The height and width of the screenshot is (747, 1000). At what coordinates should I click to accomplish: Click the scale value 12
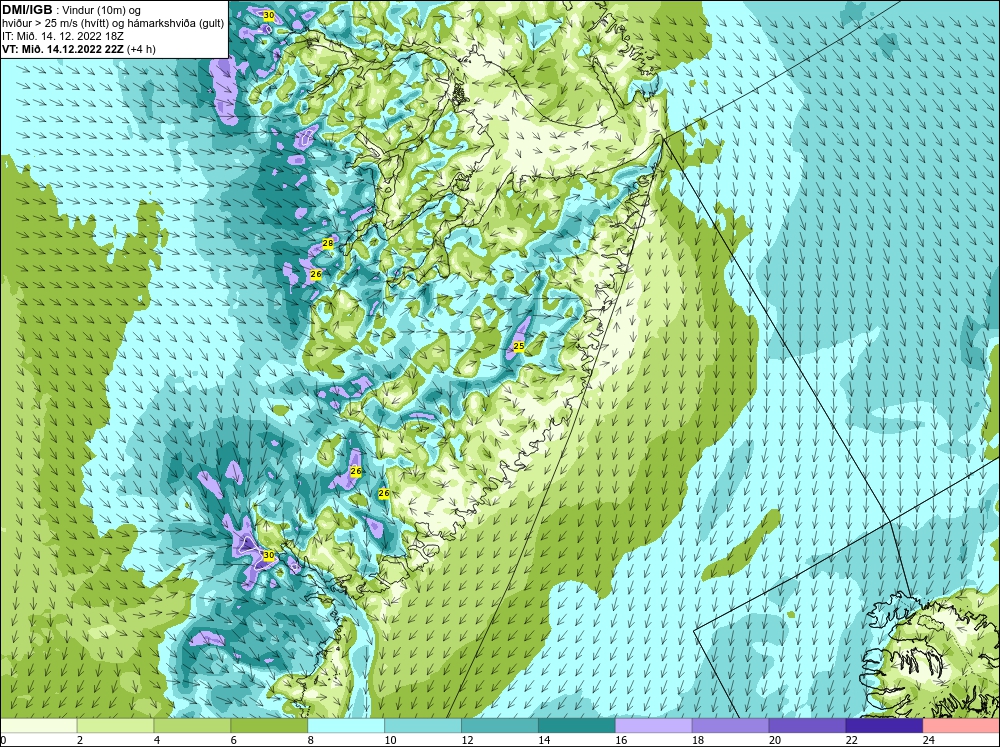click(467, 740)
